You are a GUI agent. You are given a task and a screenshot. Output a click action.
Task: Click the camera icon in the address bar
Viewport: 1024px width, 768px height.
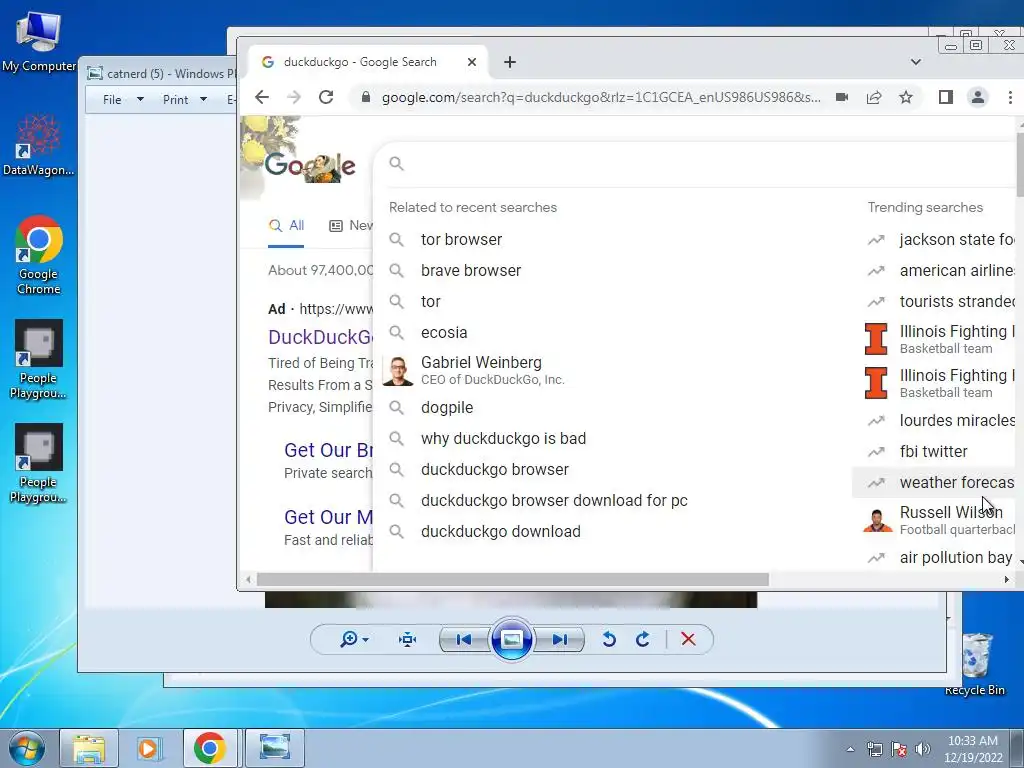842,97
